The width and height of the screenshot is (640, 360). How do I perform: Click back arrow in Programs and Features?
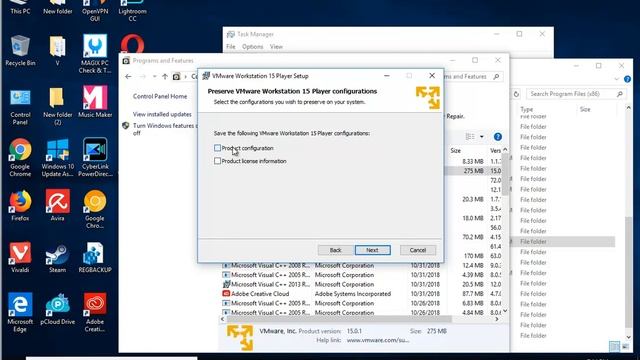[128, 76]
